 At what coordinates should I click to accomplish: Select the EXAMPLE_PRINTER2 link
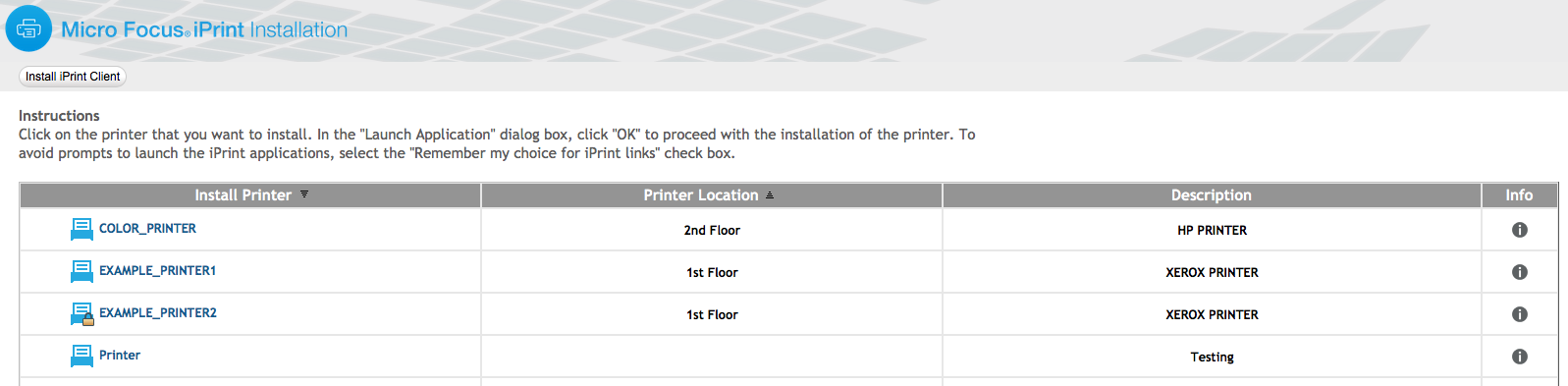tap(158, 312)
